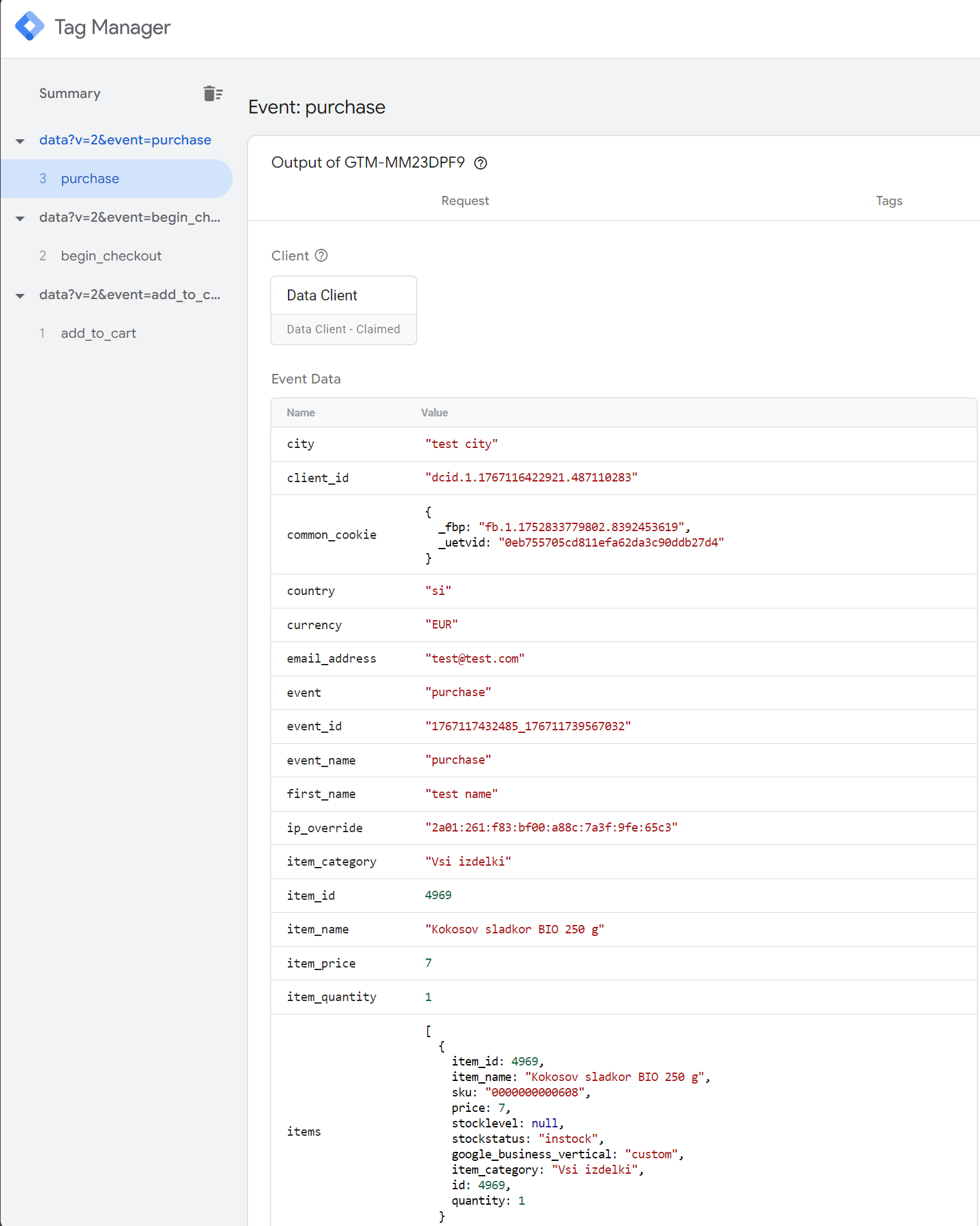Open the Summary view
Viewport: 980px width, 1226px height.
[70, 93]
